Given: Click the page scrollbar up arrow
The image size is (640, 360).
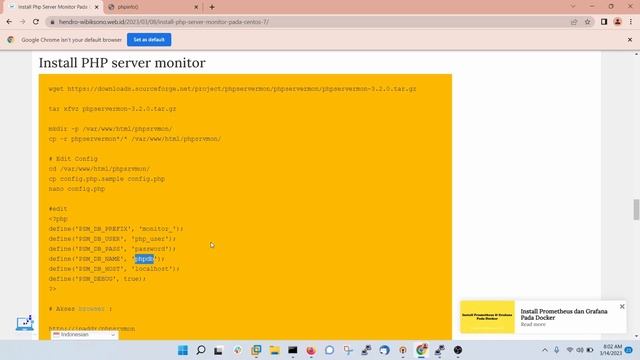Looking at the screenshot, I should [636, 54].
